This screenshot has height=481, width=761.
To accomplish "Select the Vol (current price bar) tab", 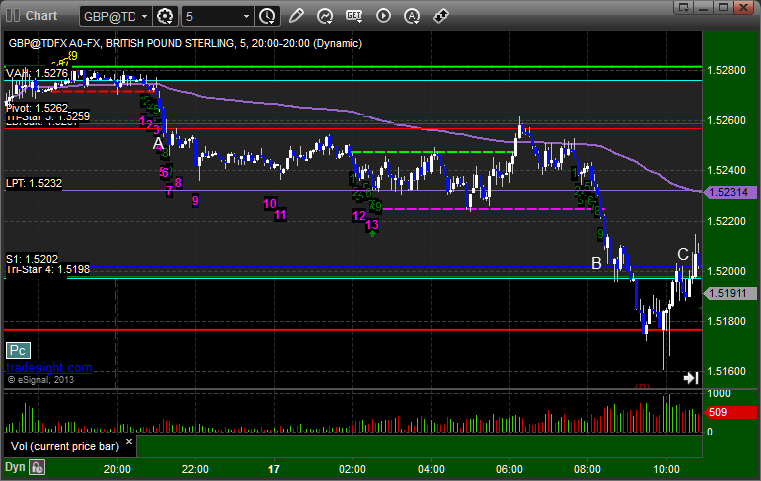I will [x=65, y=446].
